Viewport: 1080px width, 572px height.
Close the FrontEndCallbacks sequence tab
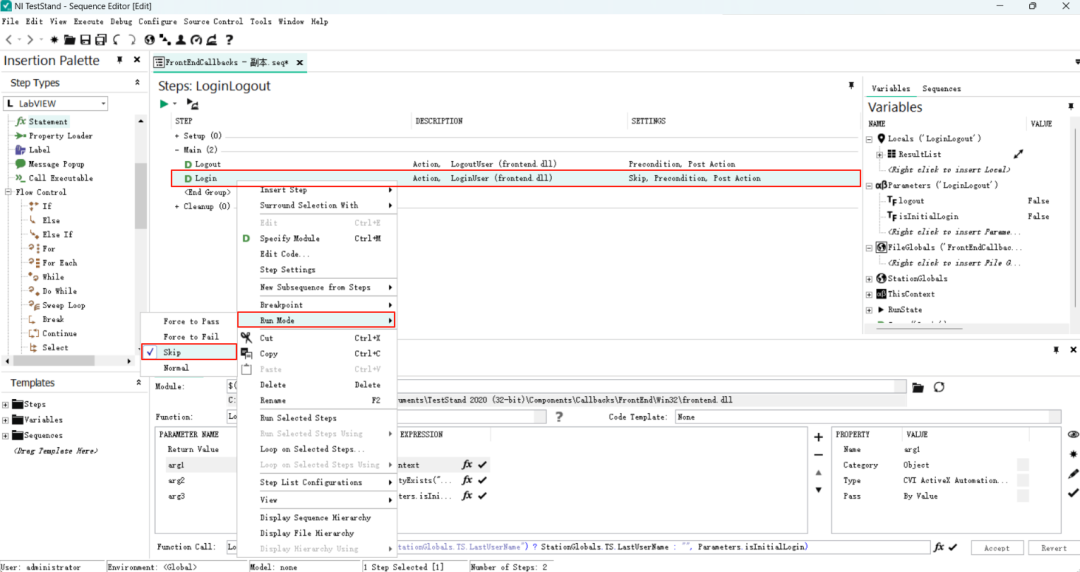[x=300, y=62]
